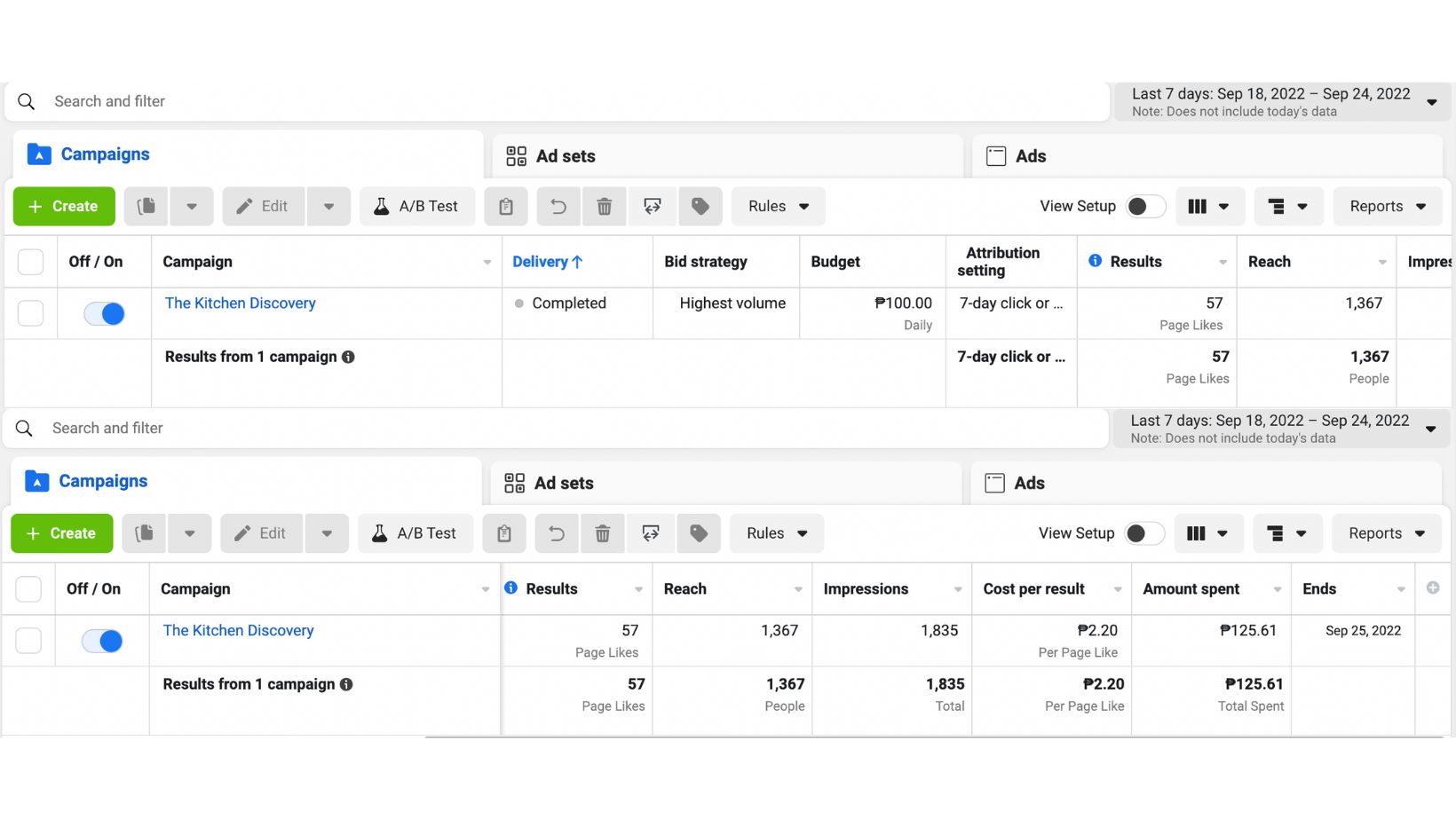Expand the Reports dropdown in the lower toolbar
Screen dimensions: 1456x820
point(1386,533)
